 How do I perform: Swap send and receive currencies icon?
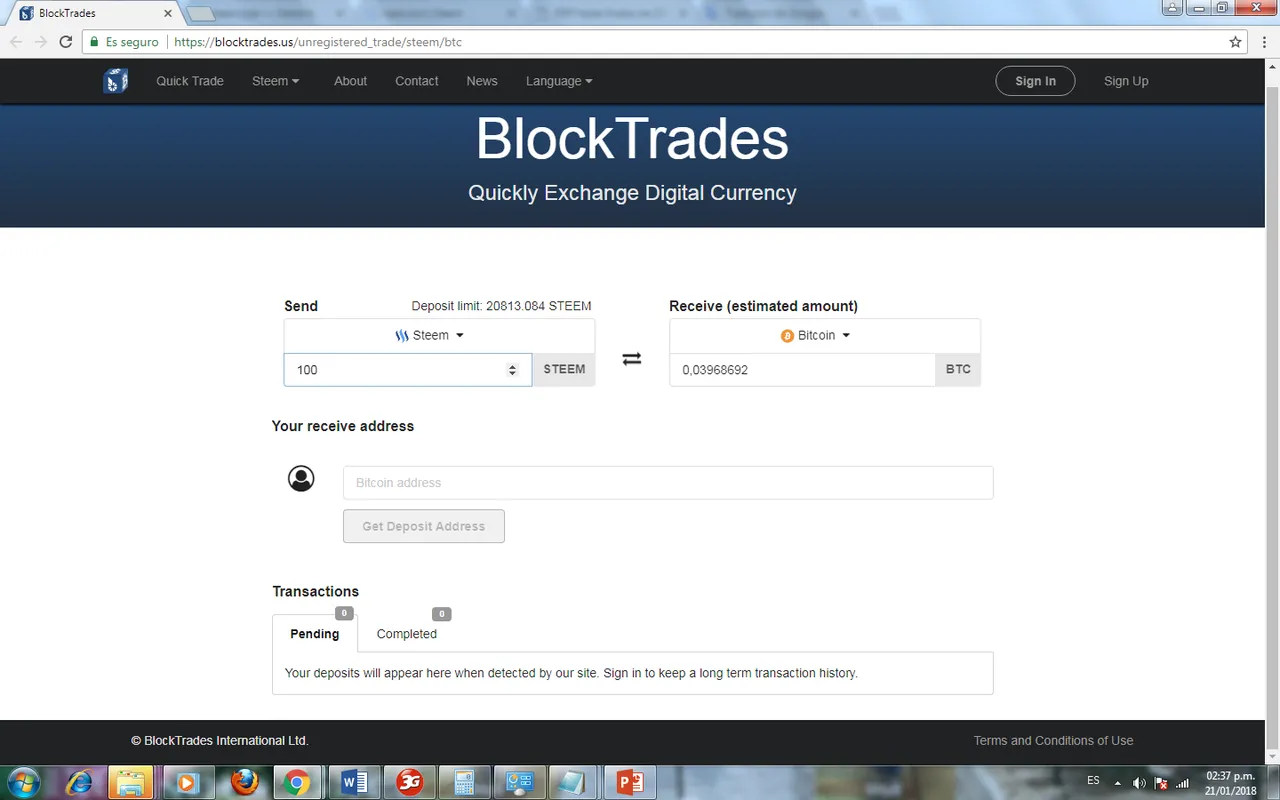(x=632, y=359)
